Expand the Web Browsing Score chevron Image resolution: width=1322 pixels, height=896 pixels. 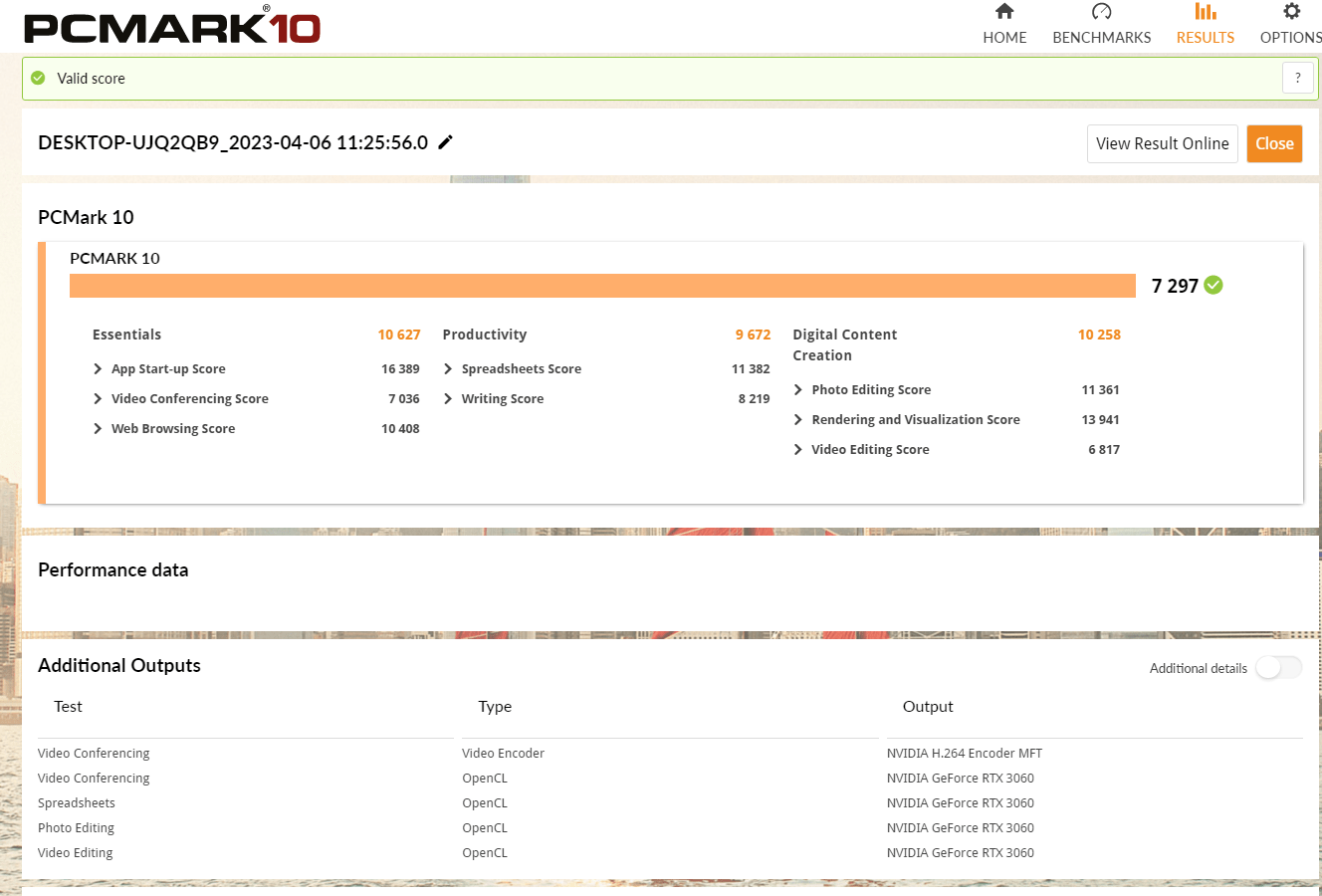pos(98,429)
